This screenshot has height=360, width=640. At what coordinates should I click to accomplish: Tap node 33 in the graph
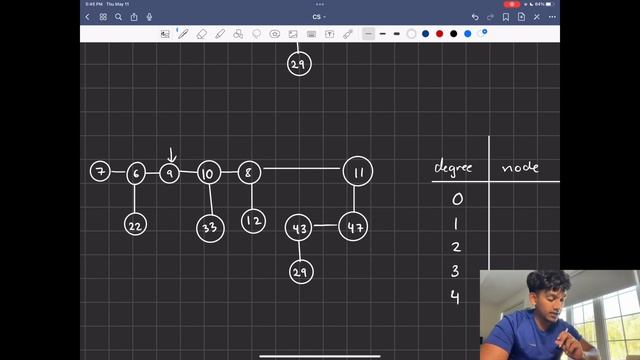coord(210,229)
